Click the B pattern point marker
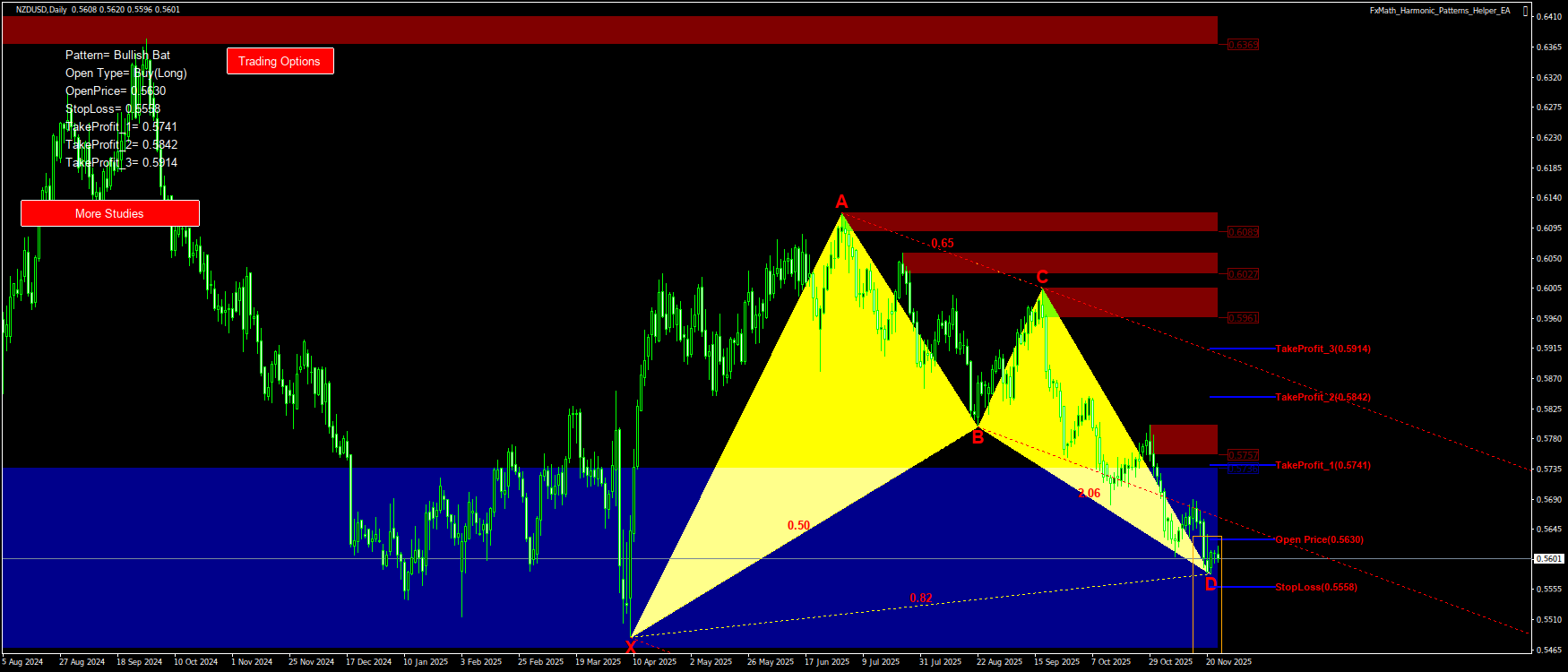Viewport: 1568px width, 672px height. (x=978, y=437)
